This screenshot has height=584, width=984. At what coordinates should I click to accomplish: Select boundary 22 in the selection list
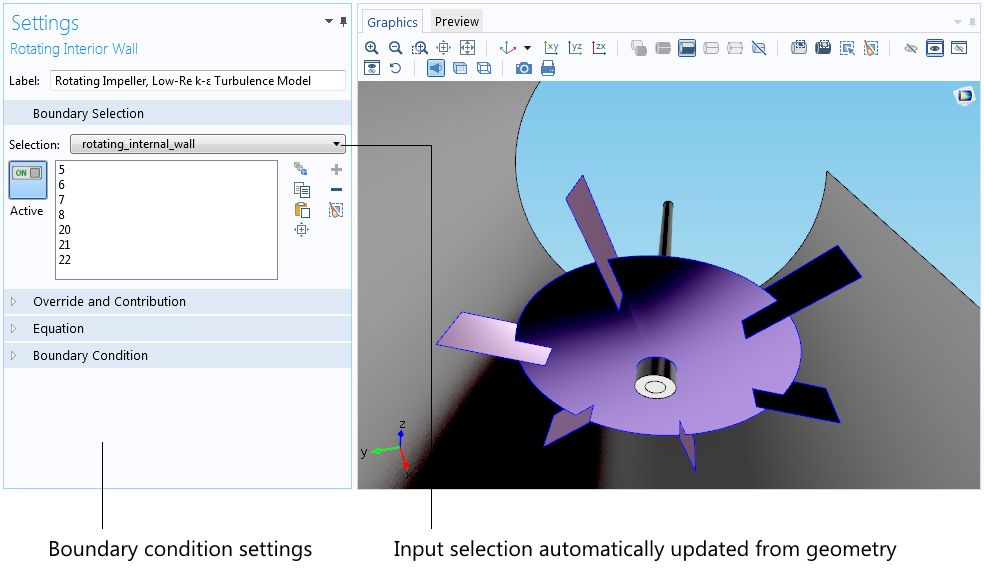(x=65, y=260)
